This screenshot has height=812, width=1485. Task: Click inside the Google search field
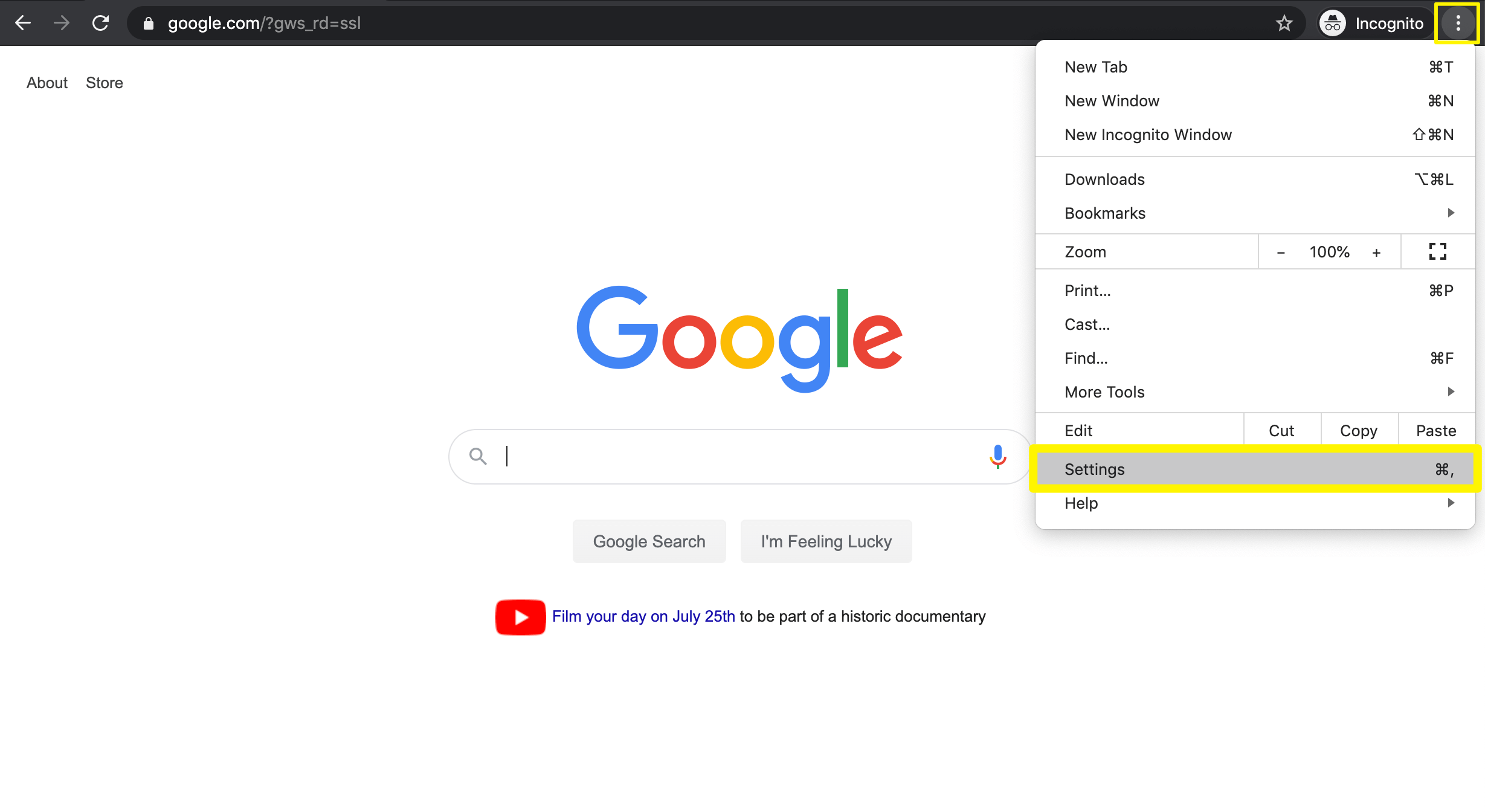point(665,457)
